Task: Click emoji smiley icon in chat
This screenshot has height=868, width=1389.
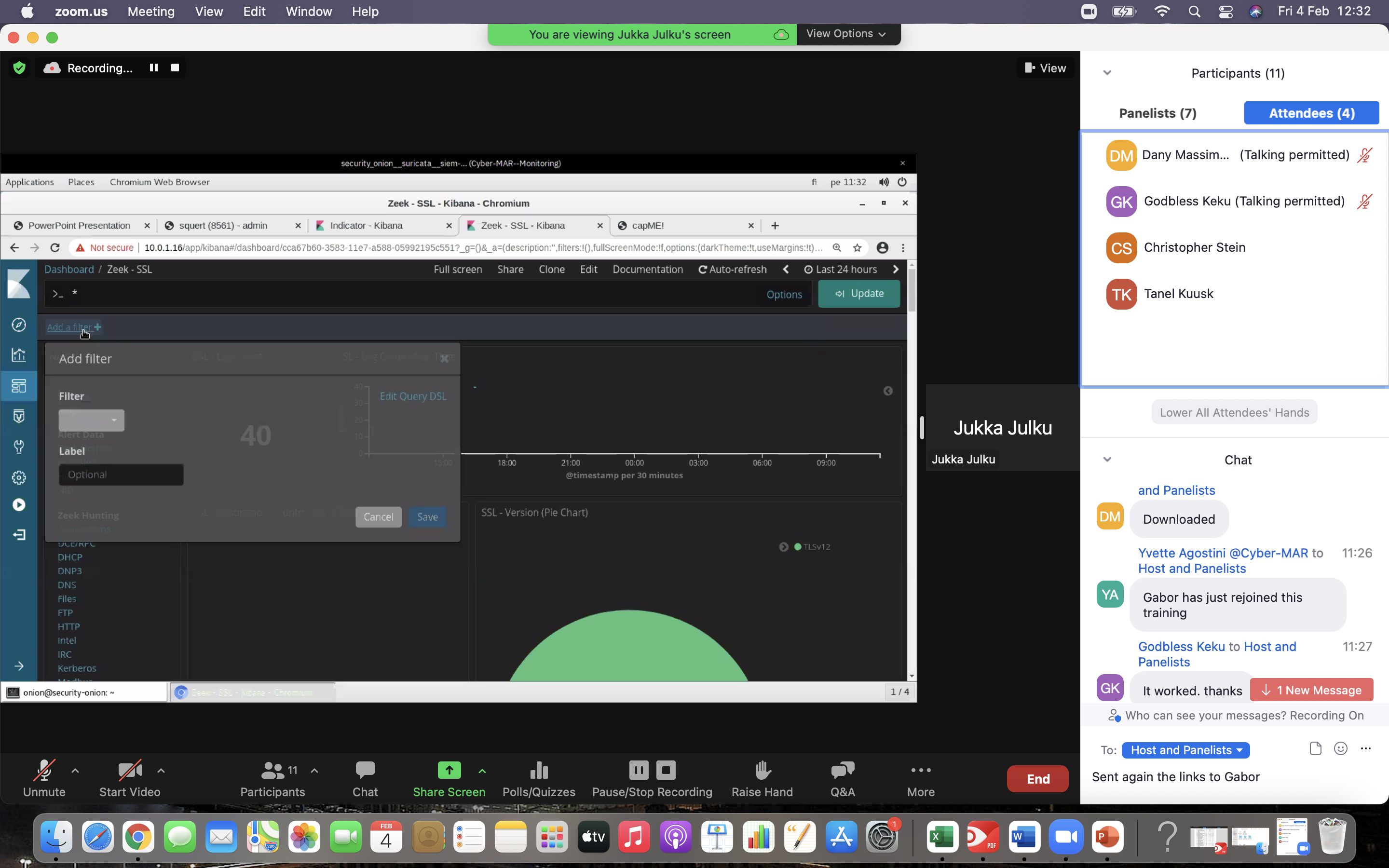Action: coord(1340,748)
